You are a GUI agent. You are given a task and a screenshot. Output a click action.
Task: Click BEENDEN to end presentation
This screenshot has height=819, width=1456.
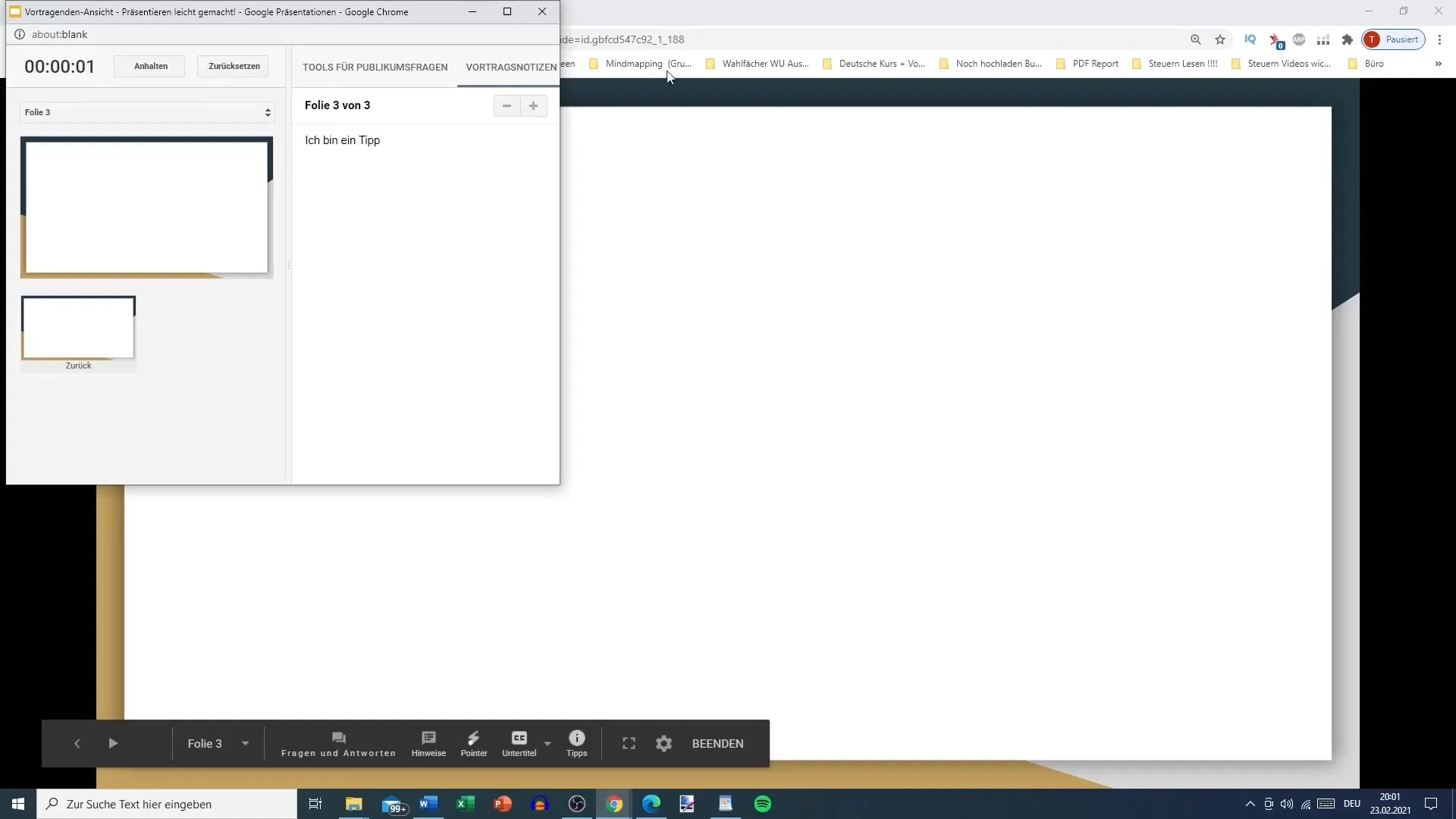click(x=717, y=743)
